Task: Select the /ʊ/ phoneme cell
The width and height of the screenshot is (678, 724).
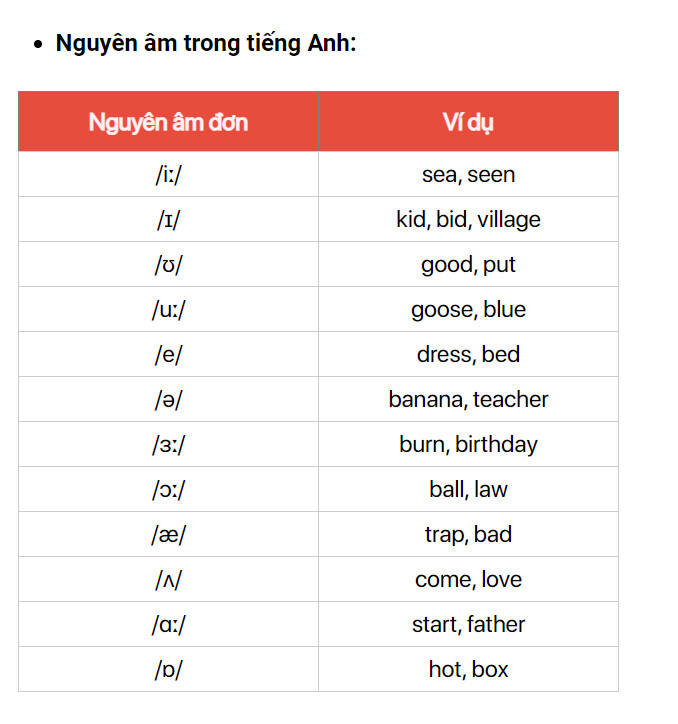Action: pyautogui.click(x=168, y=265)
